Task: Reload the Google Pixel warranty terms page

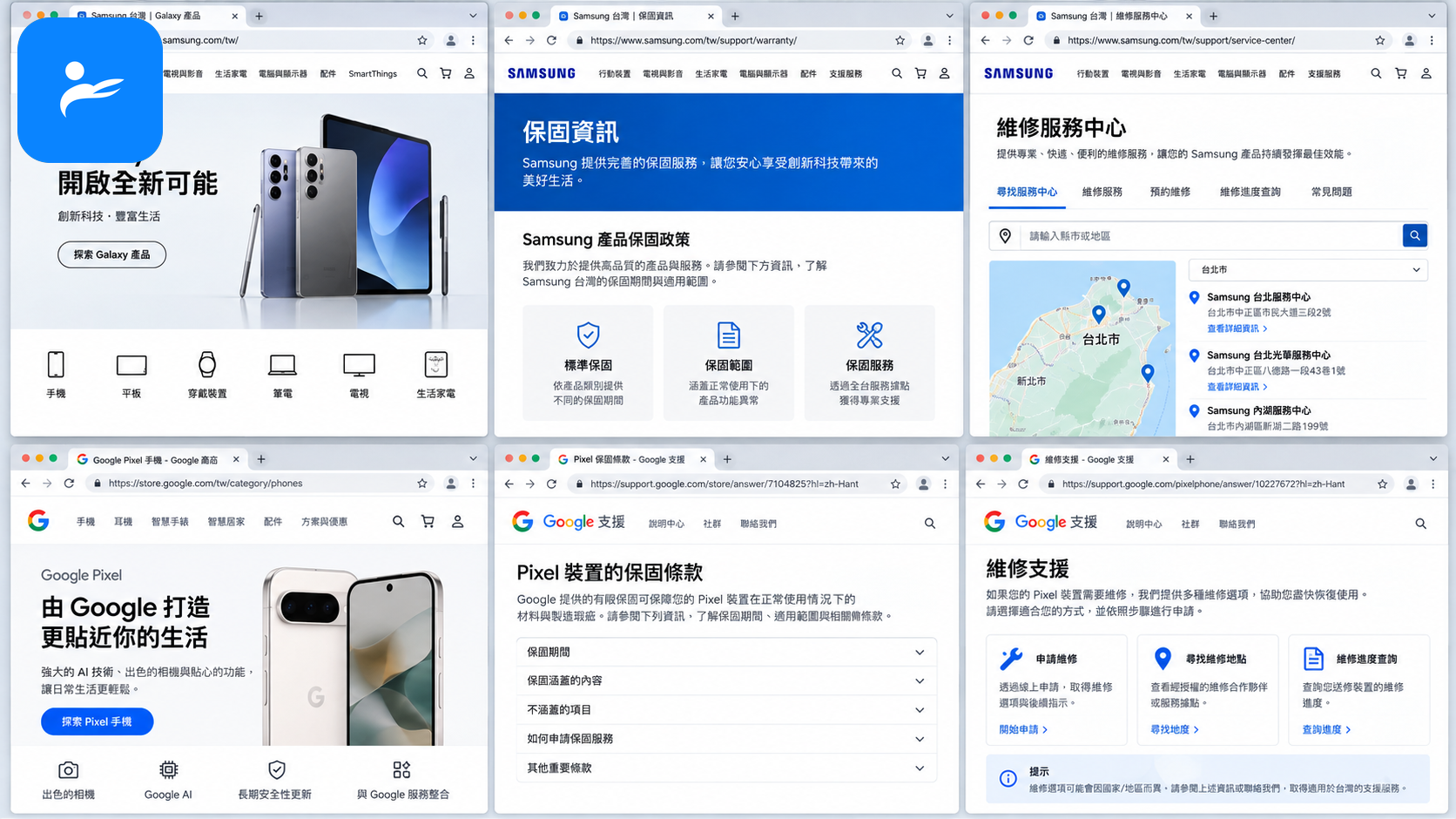Action: tap(551, 484)
